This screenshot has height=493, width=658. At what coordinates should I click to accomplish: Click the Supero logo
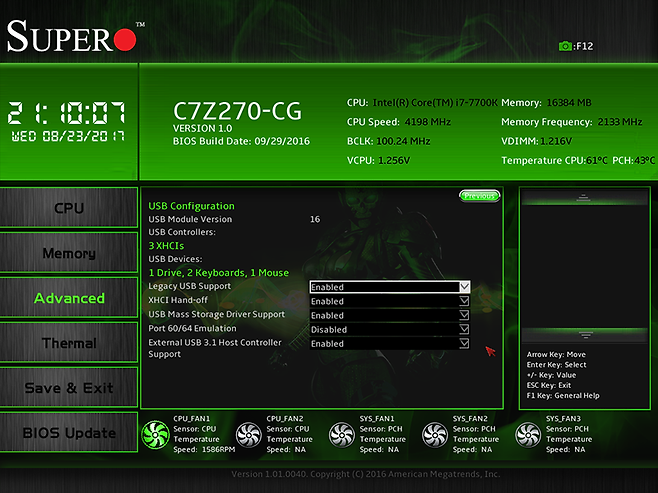pos(76,37)
